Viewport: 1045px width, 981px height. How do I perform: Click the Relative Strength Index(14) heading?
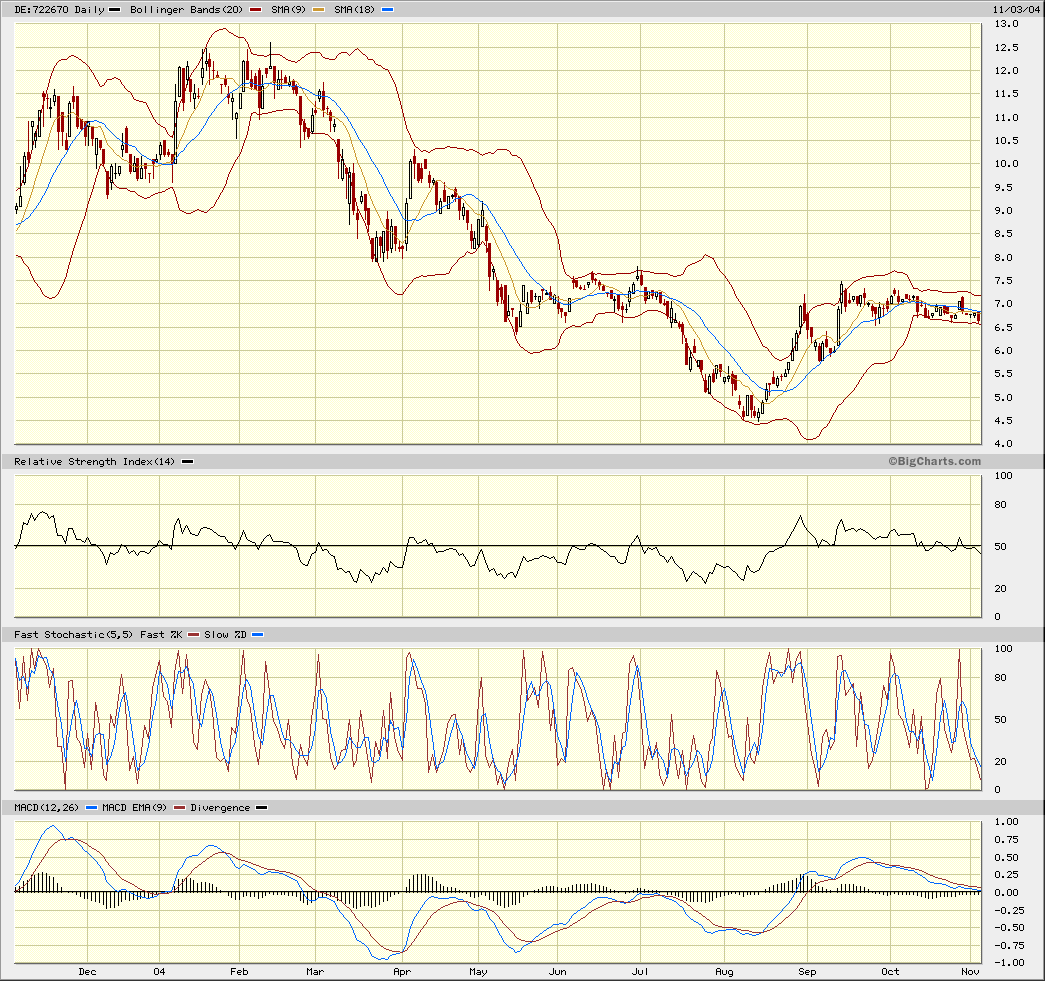(x=94, y=461)
